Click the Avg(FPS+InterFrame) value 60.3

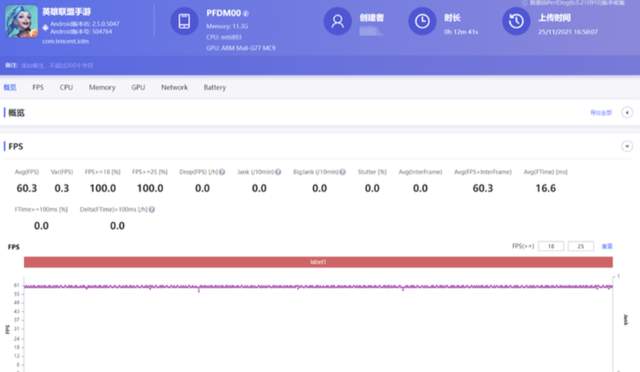coord(483,188)
